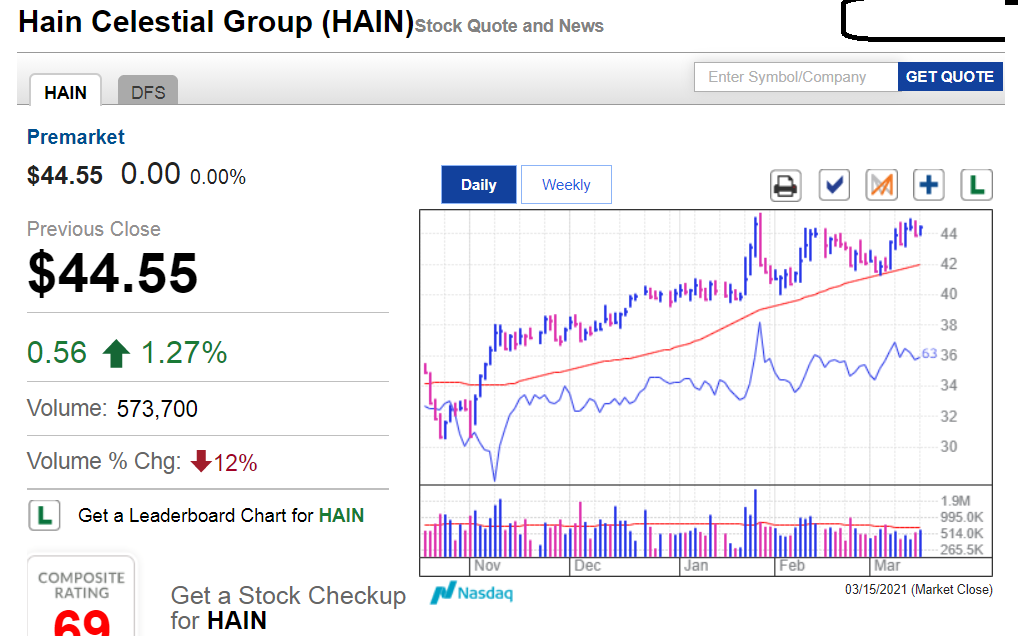Focus the Enter Symbol/Company field

796,77
